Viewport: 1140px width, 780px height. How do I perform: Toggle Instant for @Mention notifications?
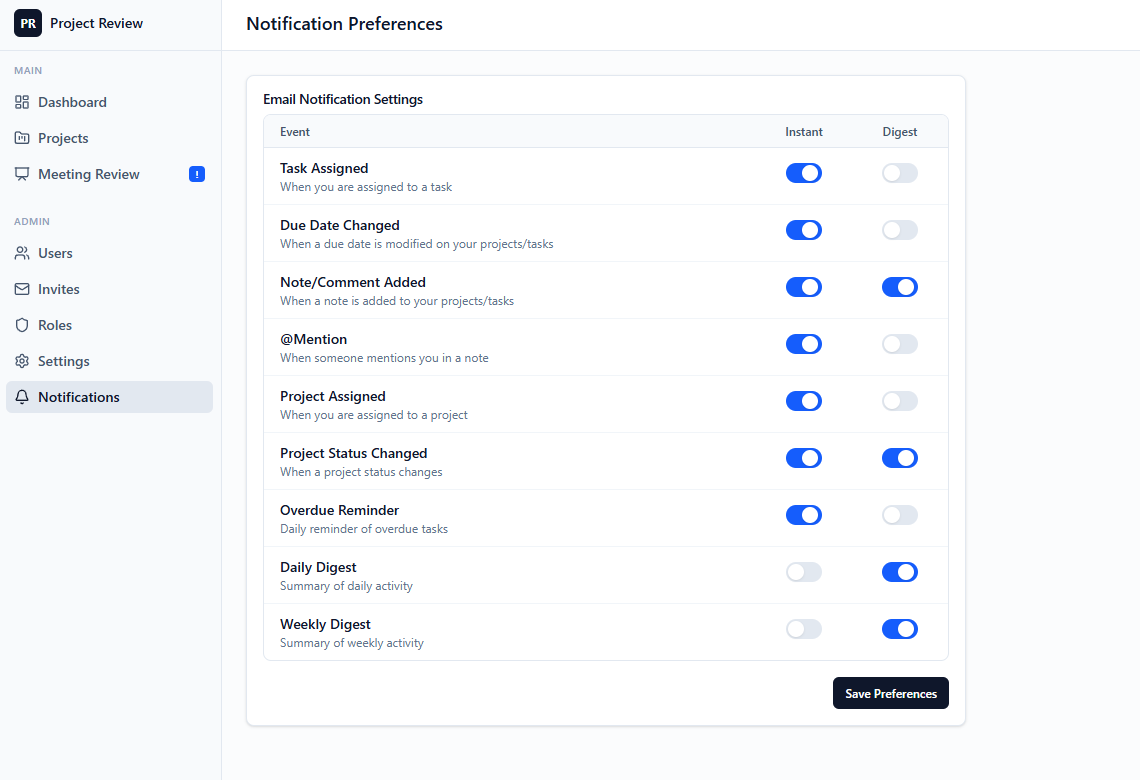coord(804,343)
